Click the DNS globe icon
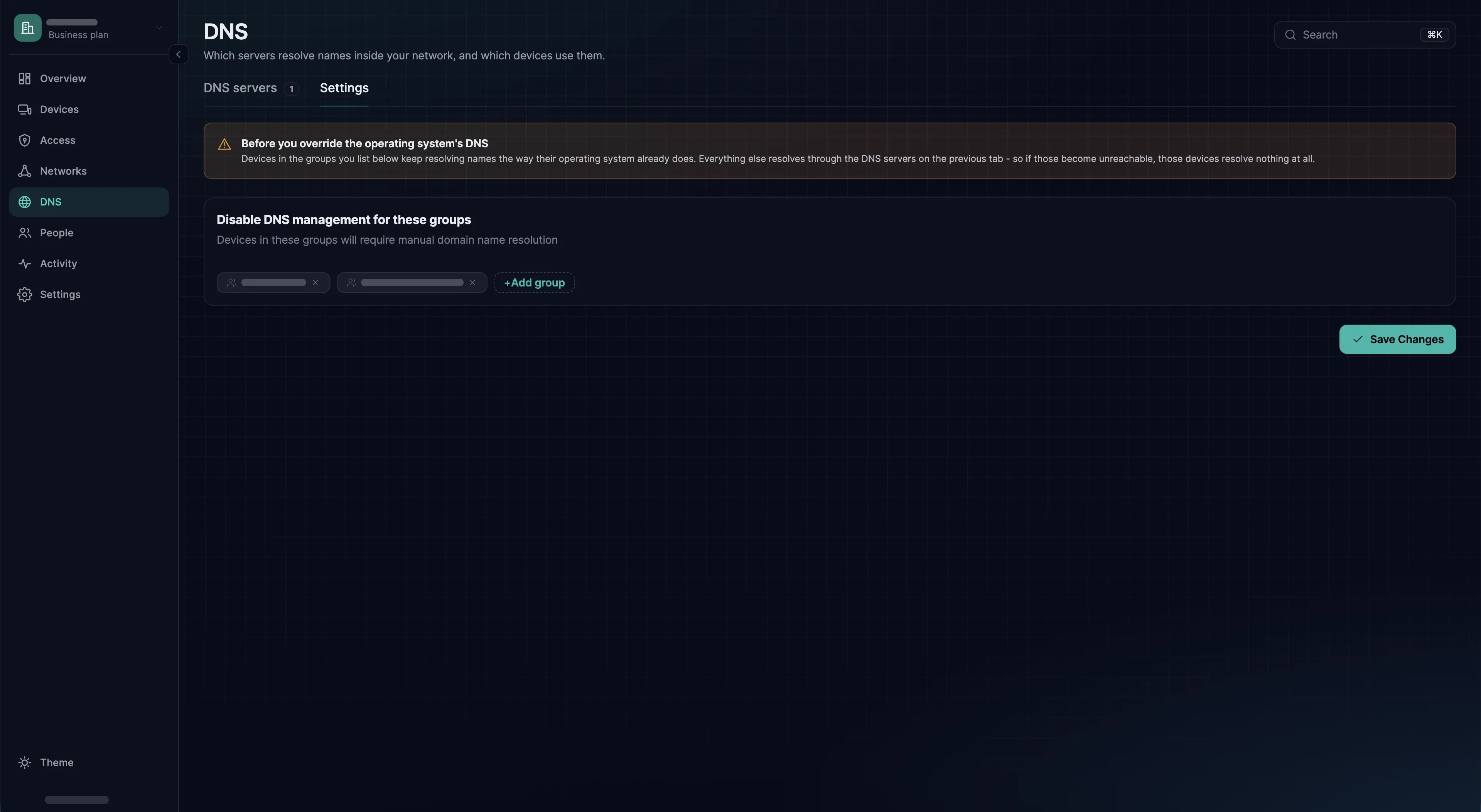 pos(24,202)
